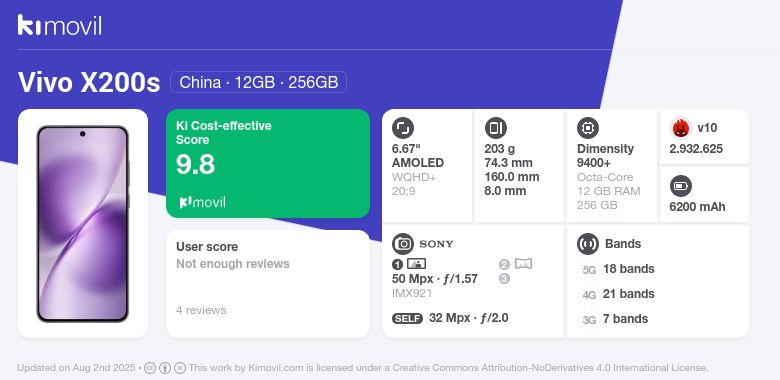Click the battery capacity icon
Screen dimensions: 780x380
point(681,186)
